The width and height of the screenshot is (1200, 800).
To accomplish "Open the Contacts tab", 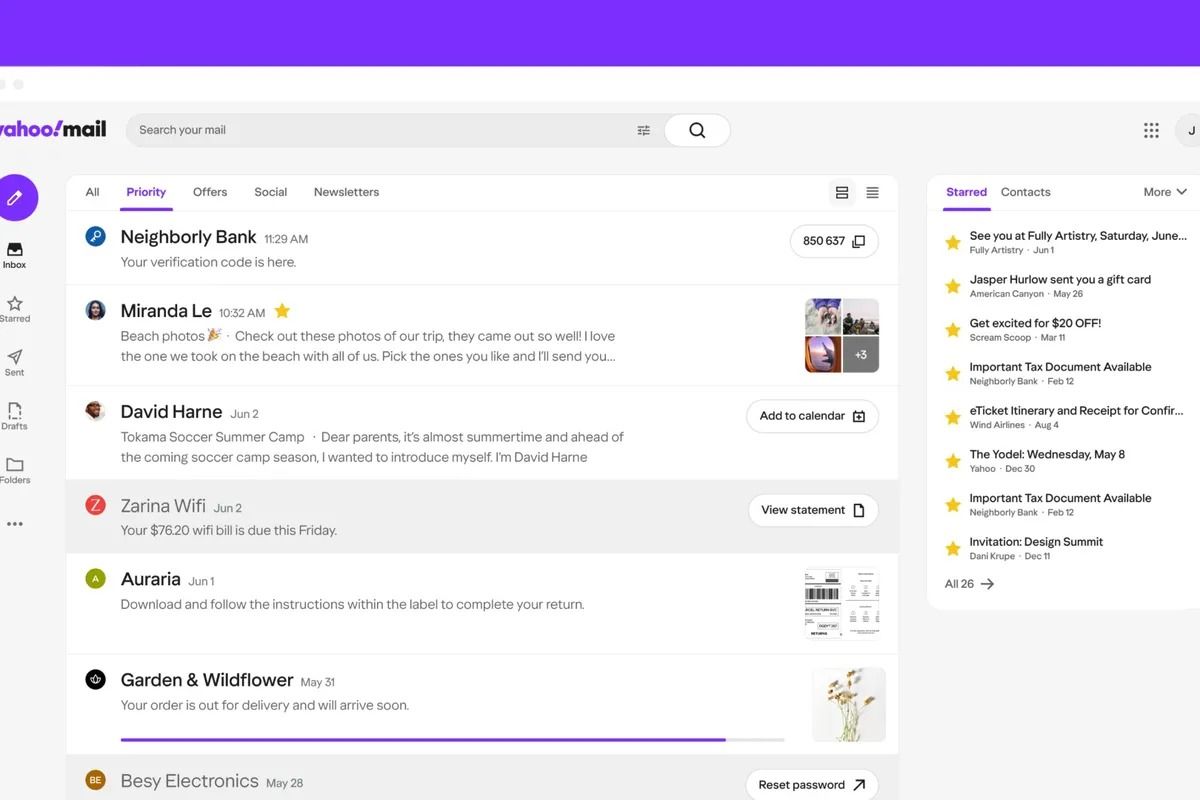I will coord(1025,191).
